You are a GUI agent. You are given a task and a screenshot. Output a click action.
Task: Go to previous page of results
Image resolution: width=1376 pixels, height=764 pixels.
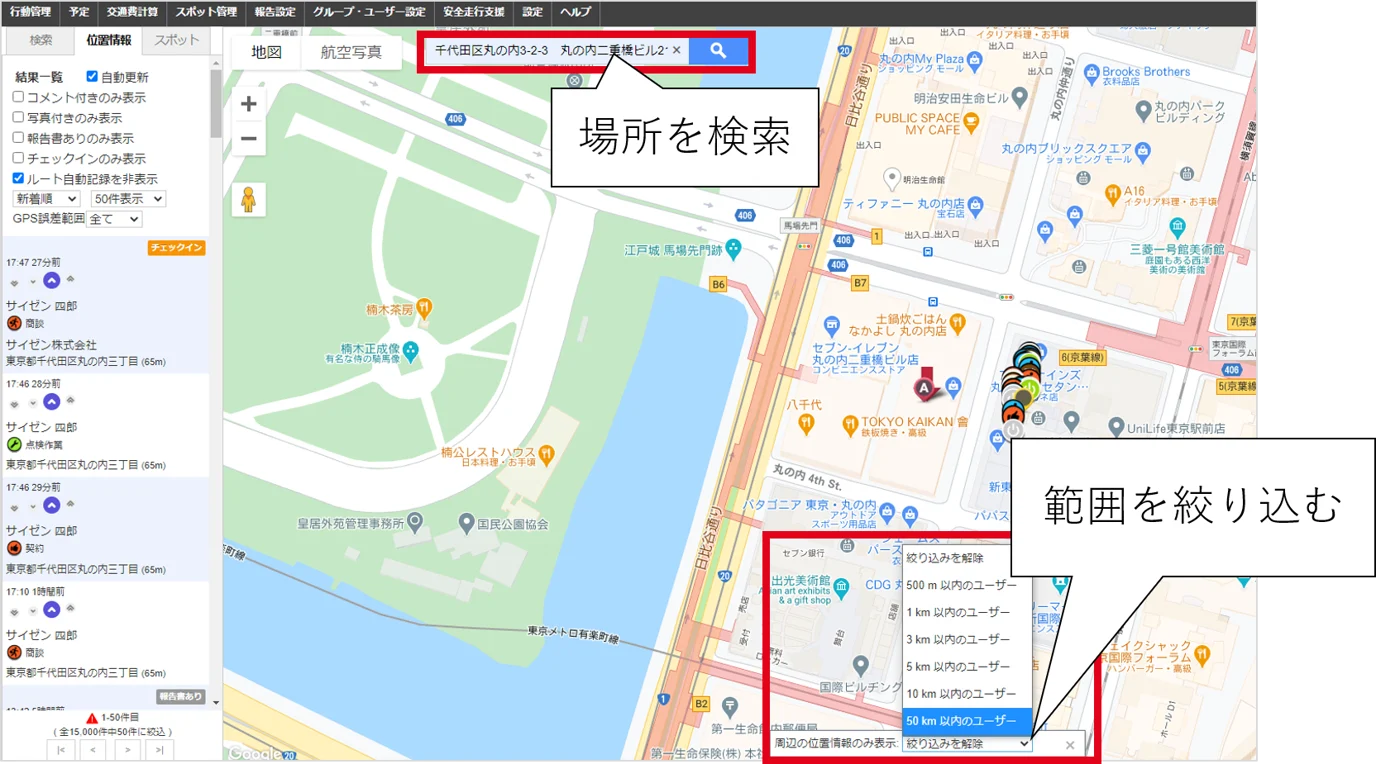[x=93, y=750]
